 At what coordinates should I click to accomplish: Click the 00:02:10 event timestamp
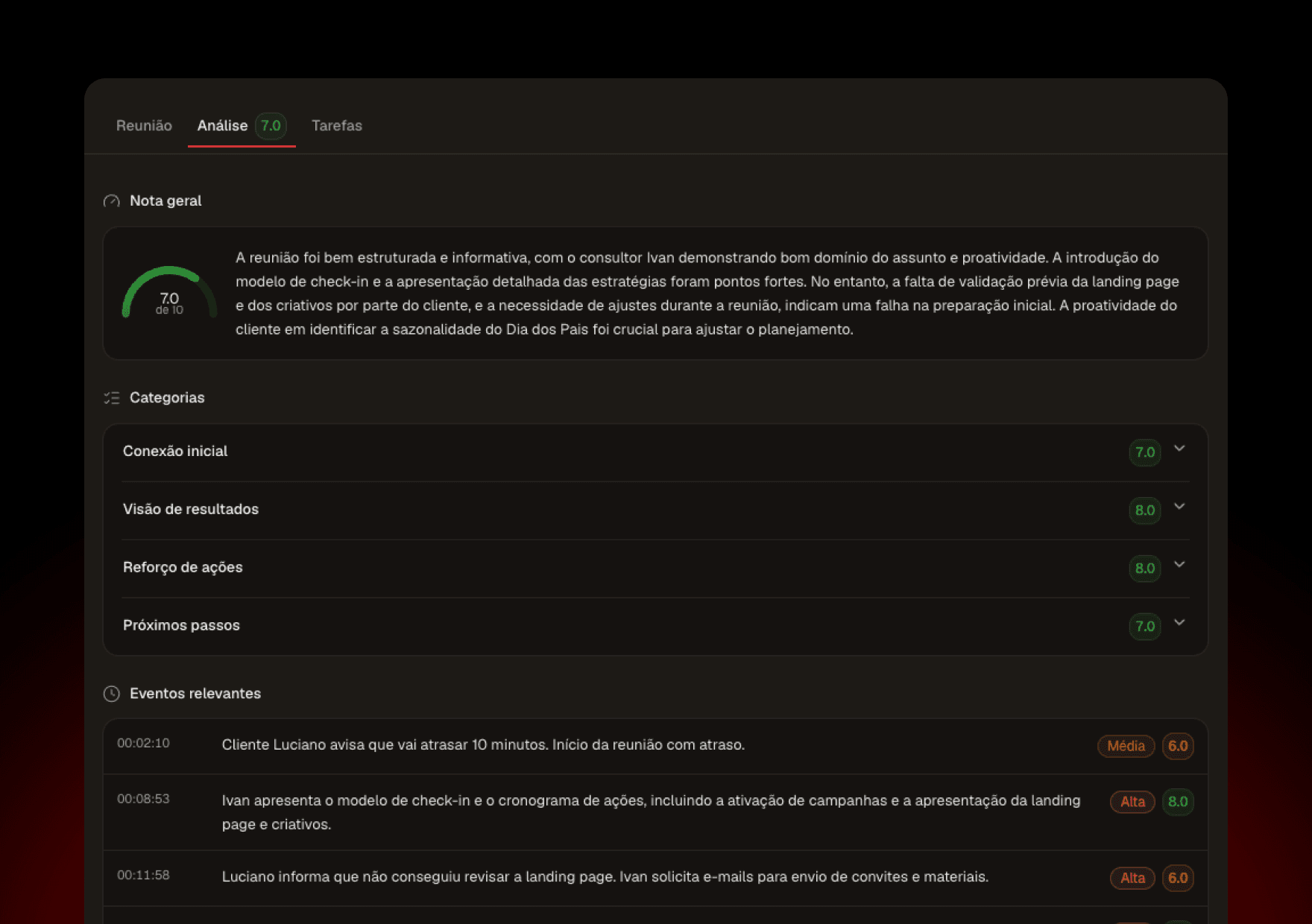pyautogui.click(x=143, y=743)
